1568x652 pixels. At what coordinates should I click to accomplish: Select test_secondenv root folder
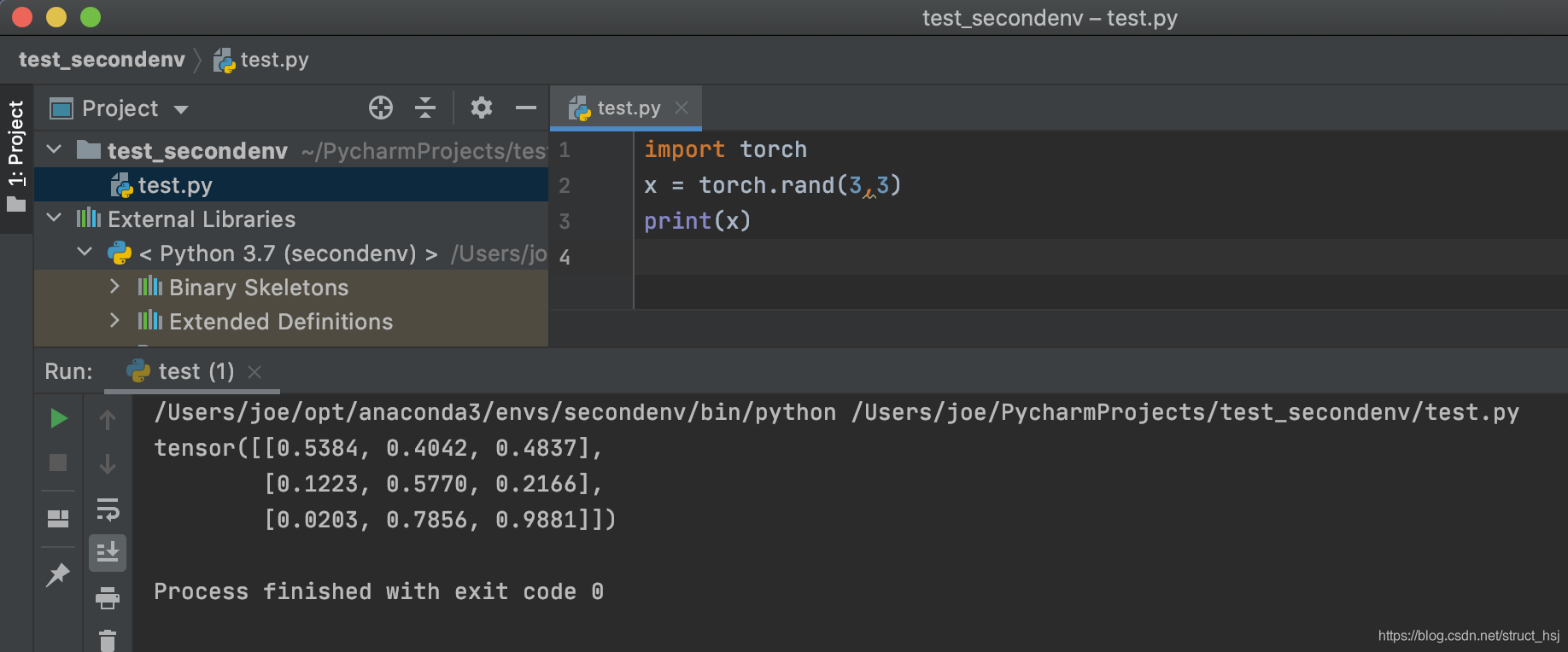[x=197, y=151]
